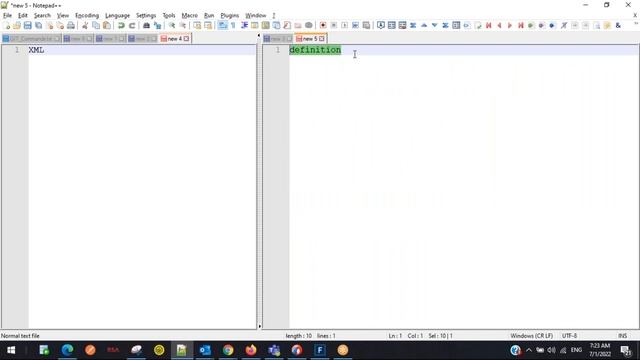Image resolution: width=640 pixels, height=360 pixels.
Task: Click the Replace toolbar icon
Action: pyautogui.click(x=157, y=25)
